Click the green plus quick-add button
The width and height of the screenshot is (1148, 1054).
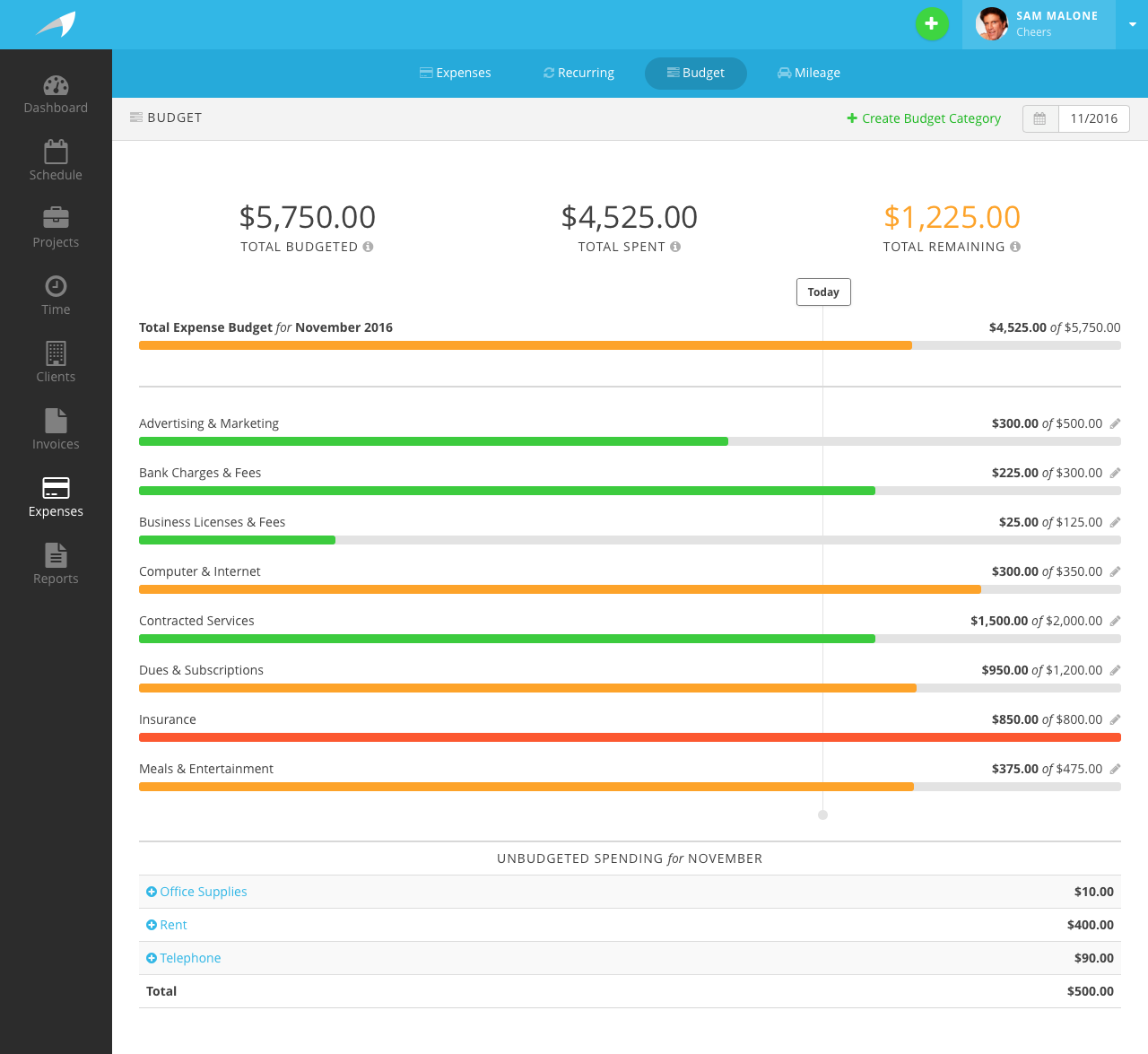pos(932,24)
